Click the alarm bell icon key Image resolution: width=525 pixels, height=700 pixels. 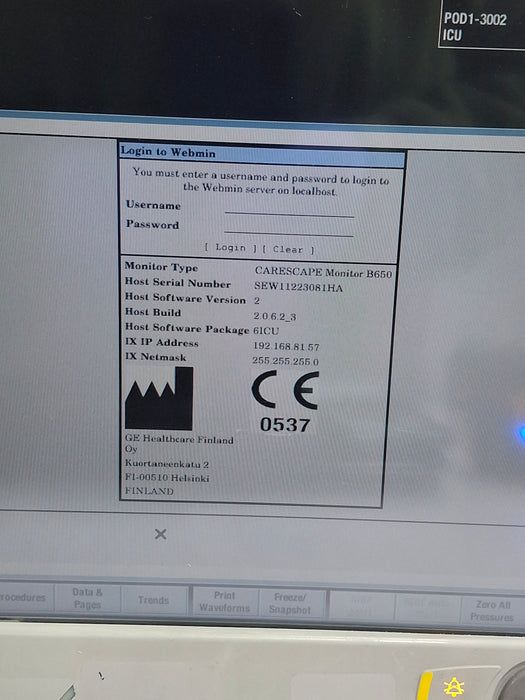tap(454, 687)
